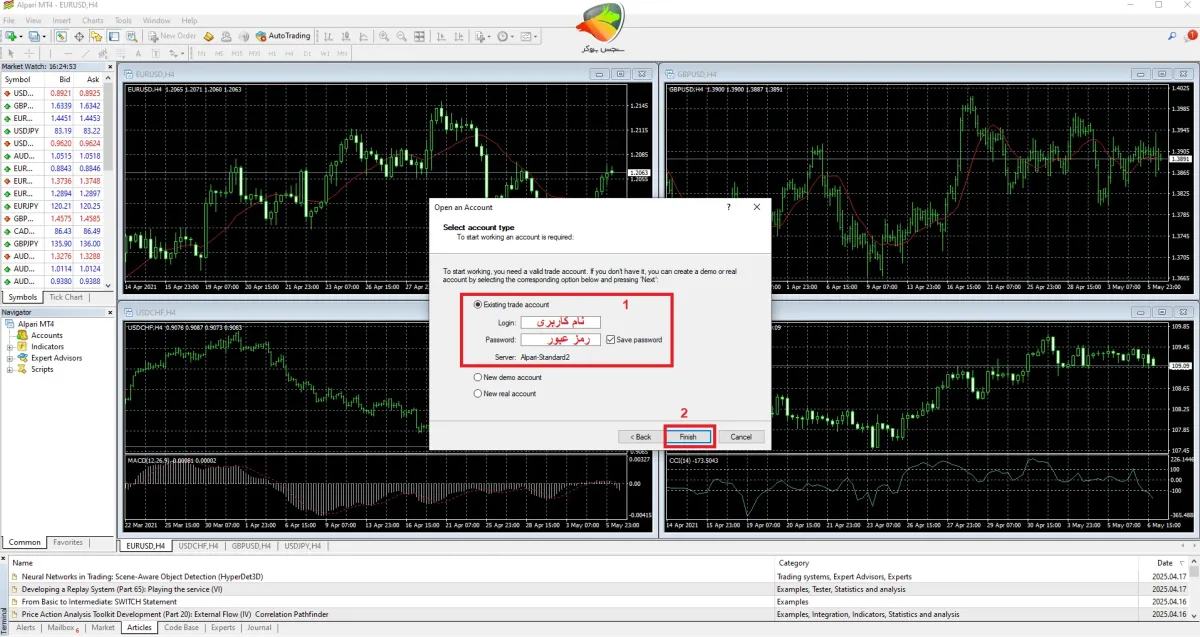Toggle the Save password checkbox
1200x637 pixels.
coord(611,340)
